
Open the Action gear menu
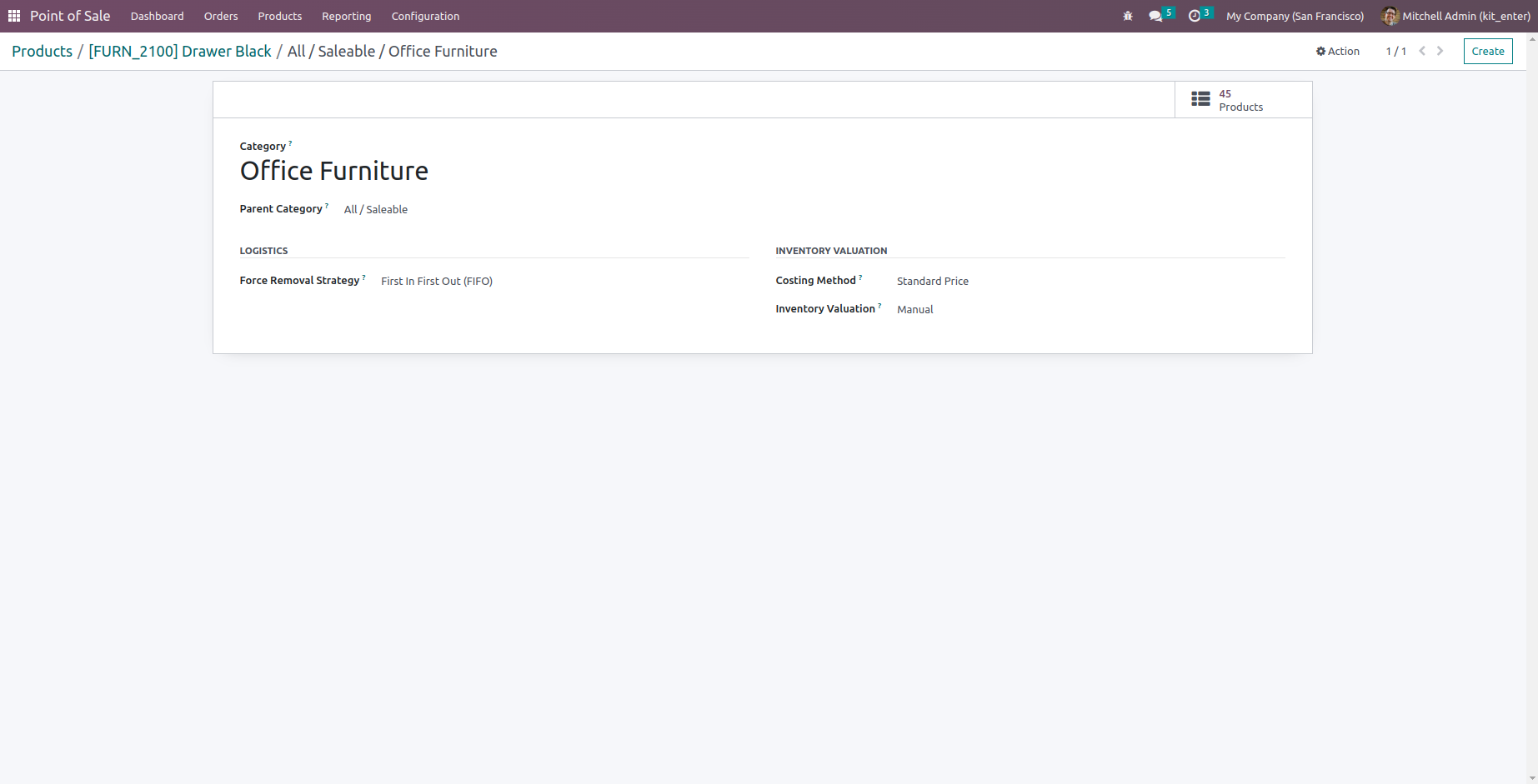[1338, 51]
